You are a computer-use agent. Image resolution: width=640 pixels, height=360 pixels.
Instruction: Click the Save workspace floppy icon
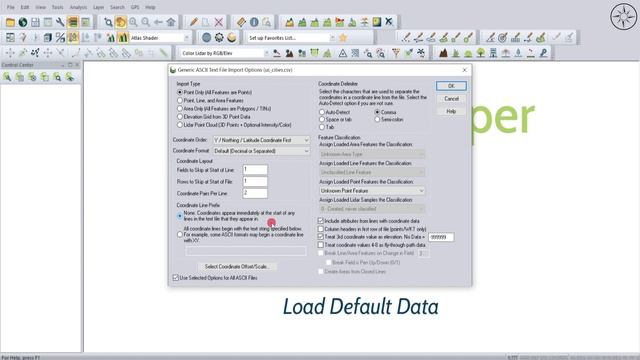click(x=36, y=22)
